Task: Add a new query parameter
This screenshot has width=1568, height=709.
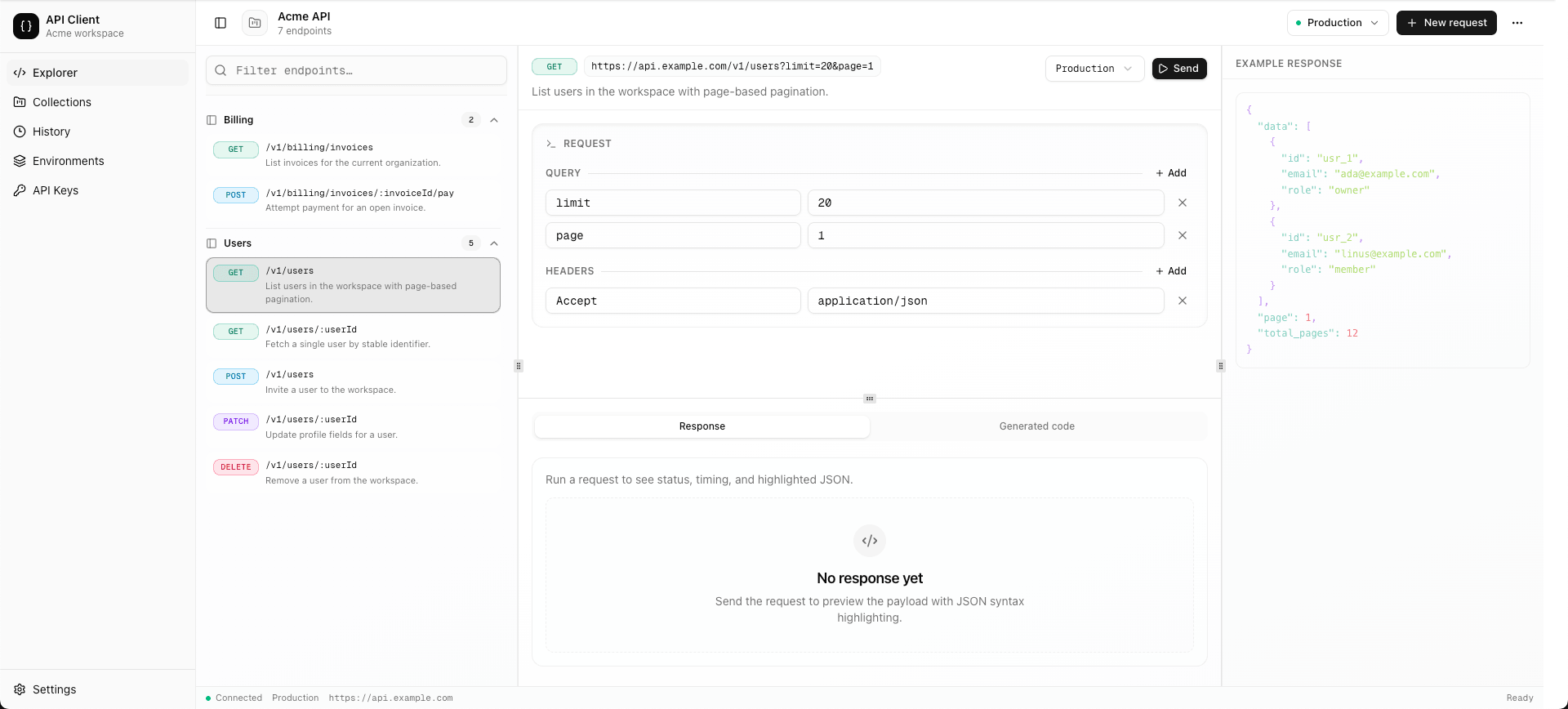Action: tap(1171, 173)
